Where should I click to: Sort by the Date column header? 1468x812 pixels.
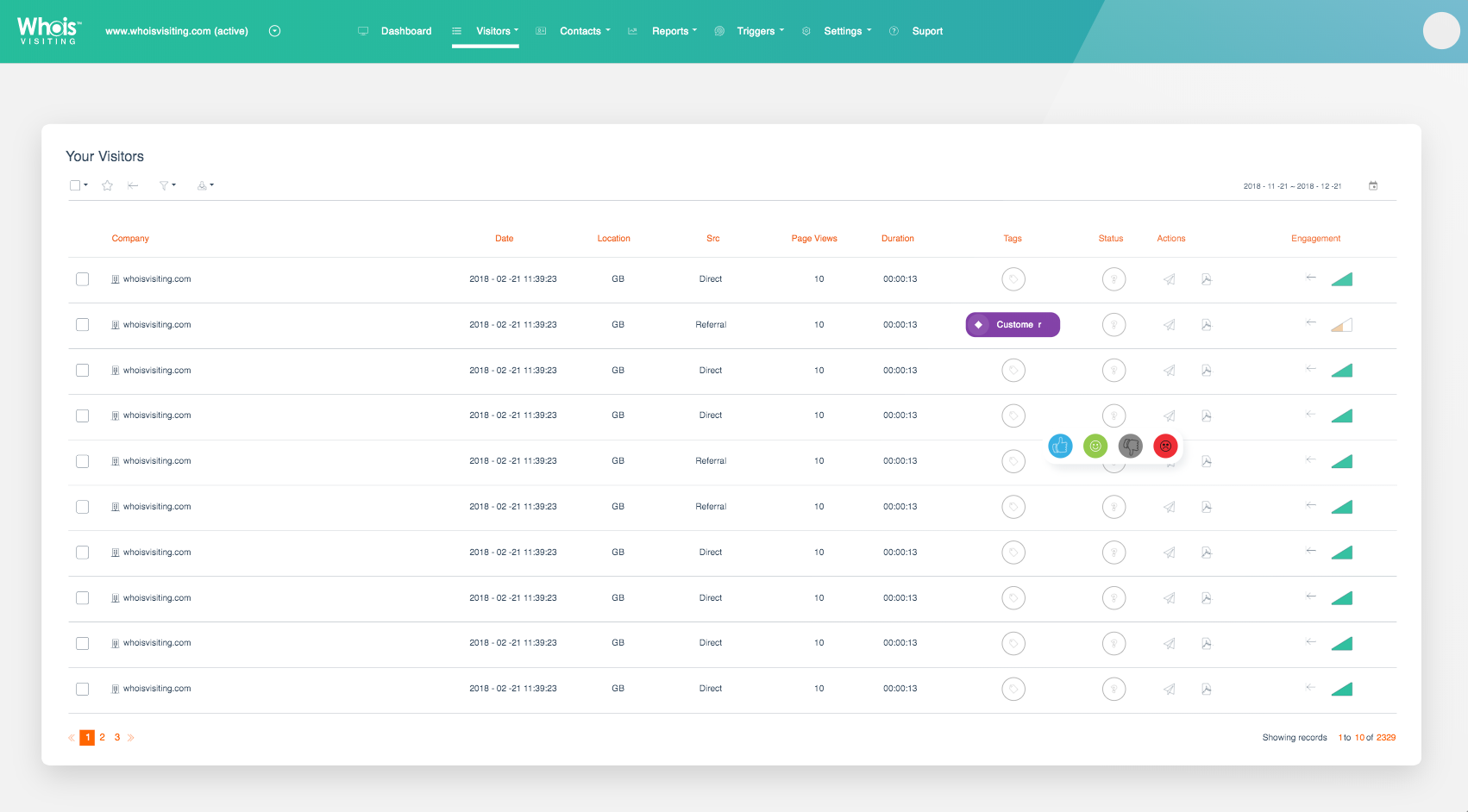505,239
